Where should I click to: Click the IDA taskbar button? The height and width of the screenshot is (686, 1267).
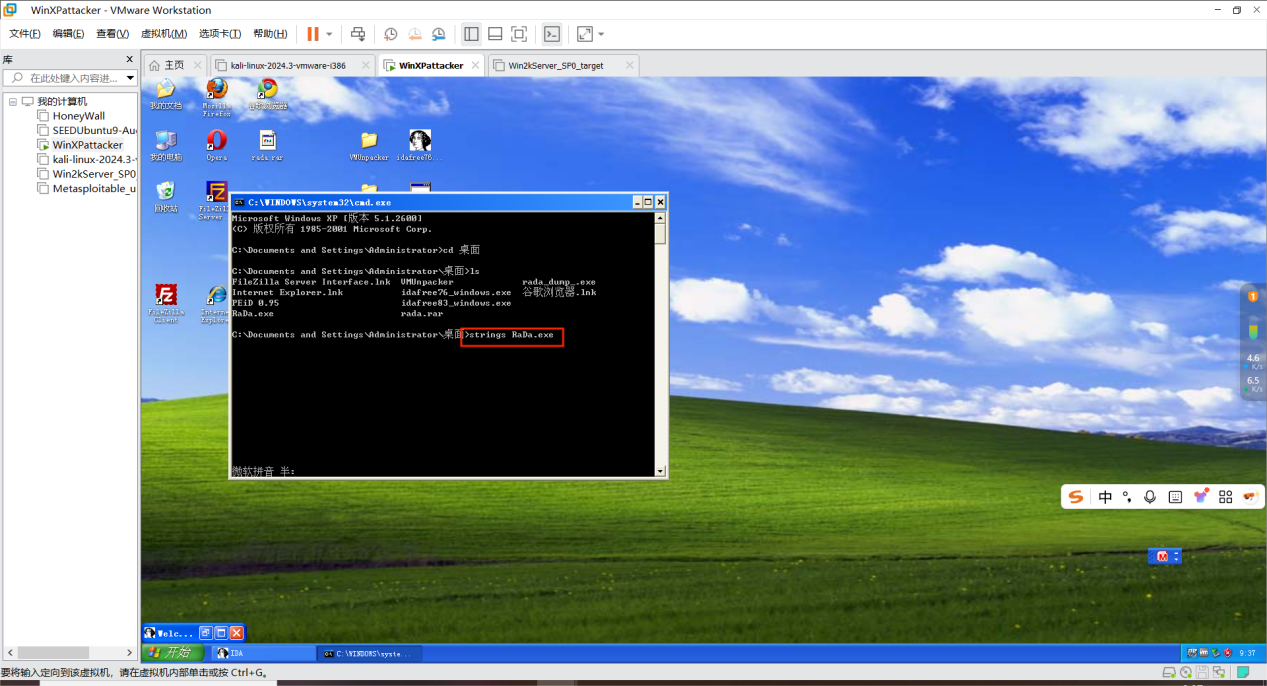264,653
